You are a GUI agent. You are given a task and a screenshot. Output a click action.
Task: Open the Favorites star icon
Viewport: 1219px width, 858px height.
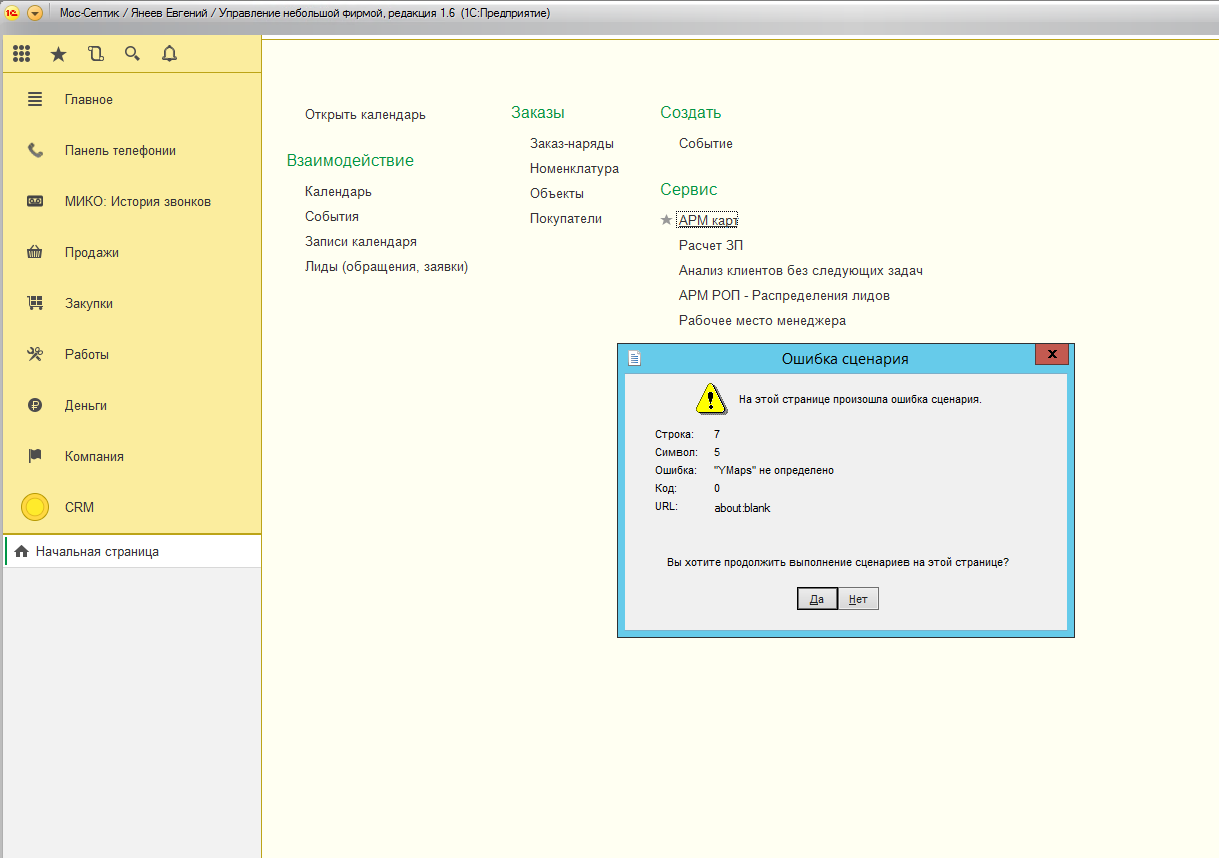[x=58, y=54]
